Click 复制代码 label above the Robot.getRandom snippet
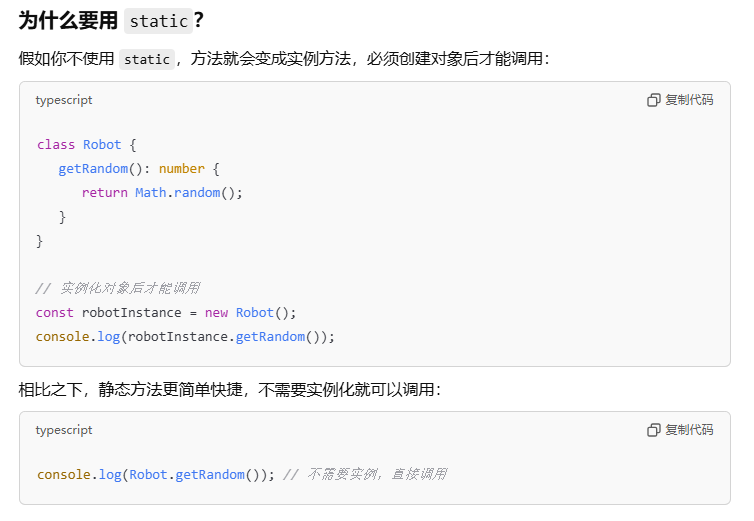 (x=689, y=430)
